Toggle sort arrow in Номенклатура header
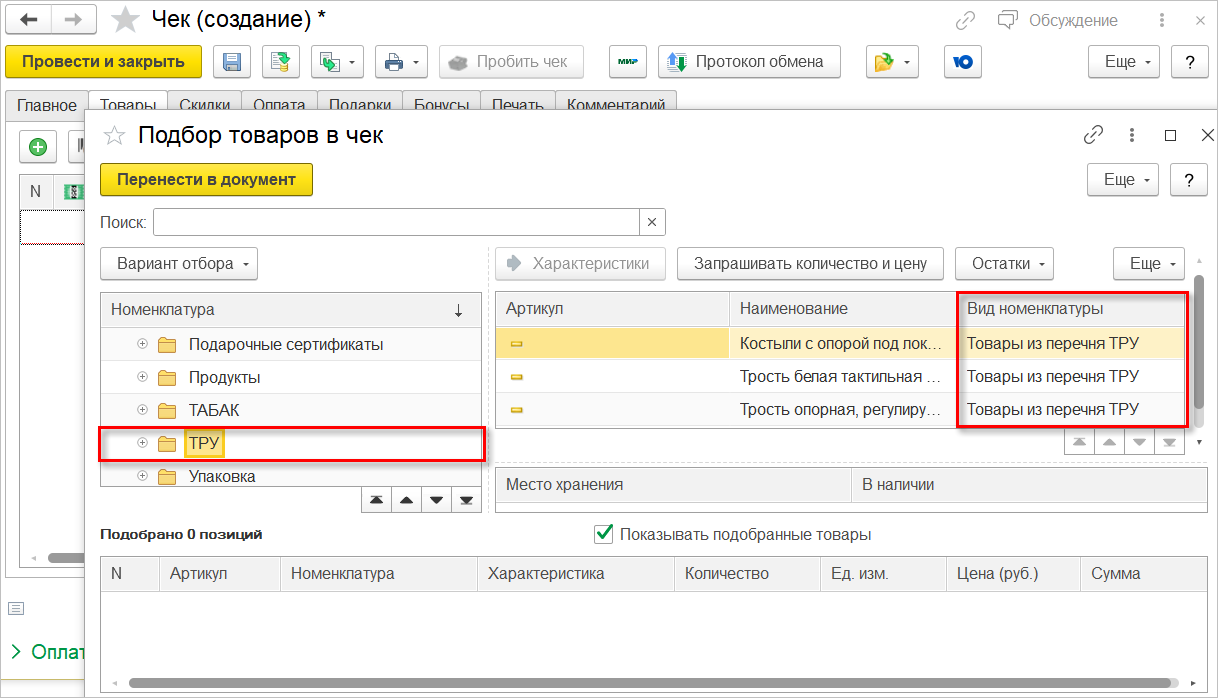This screenshot has height=698, width=1218. [x=458, y=310]
